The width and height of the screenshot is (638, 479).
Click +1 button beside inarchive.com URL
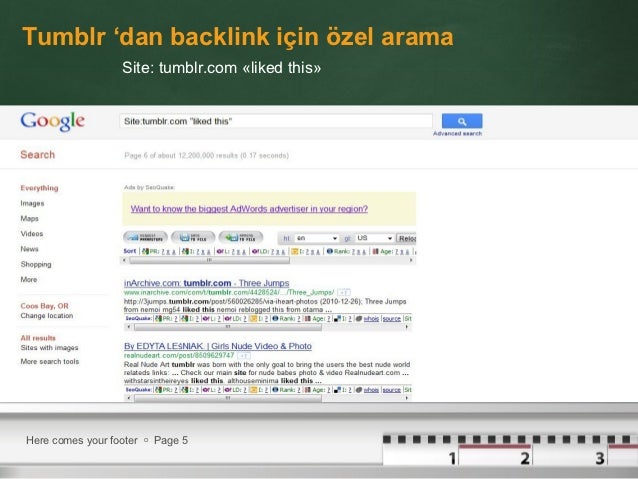click(x=344, y=293)
